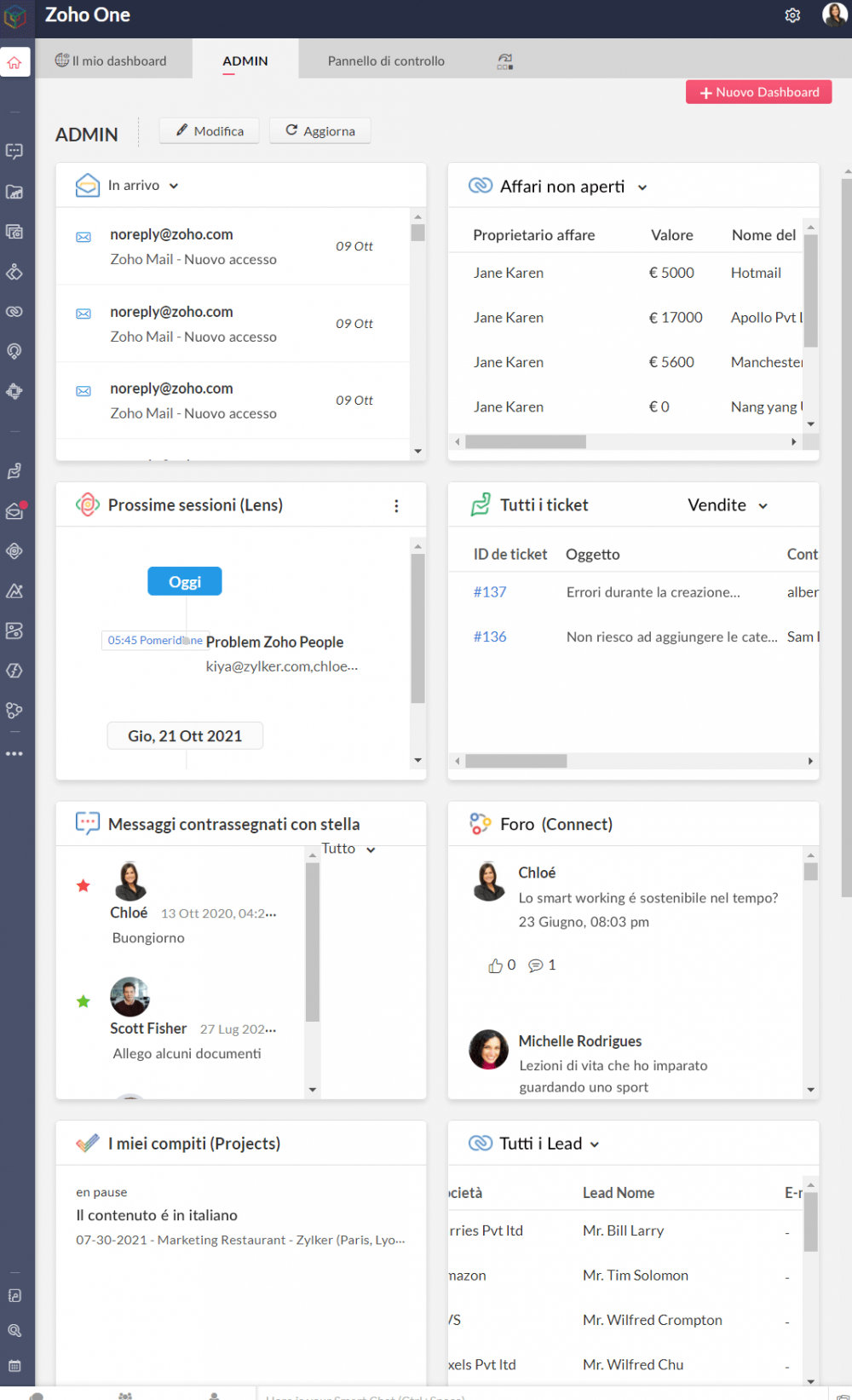Open the Home icon in the sidebar

(x=14, y=62)
